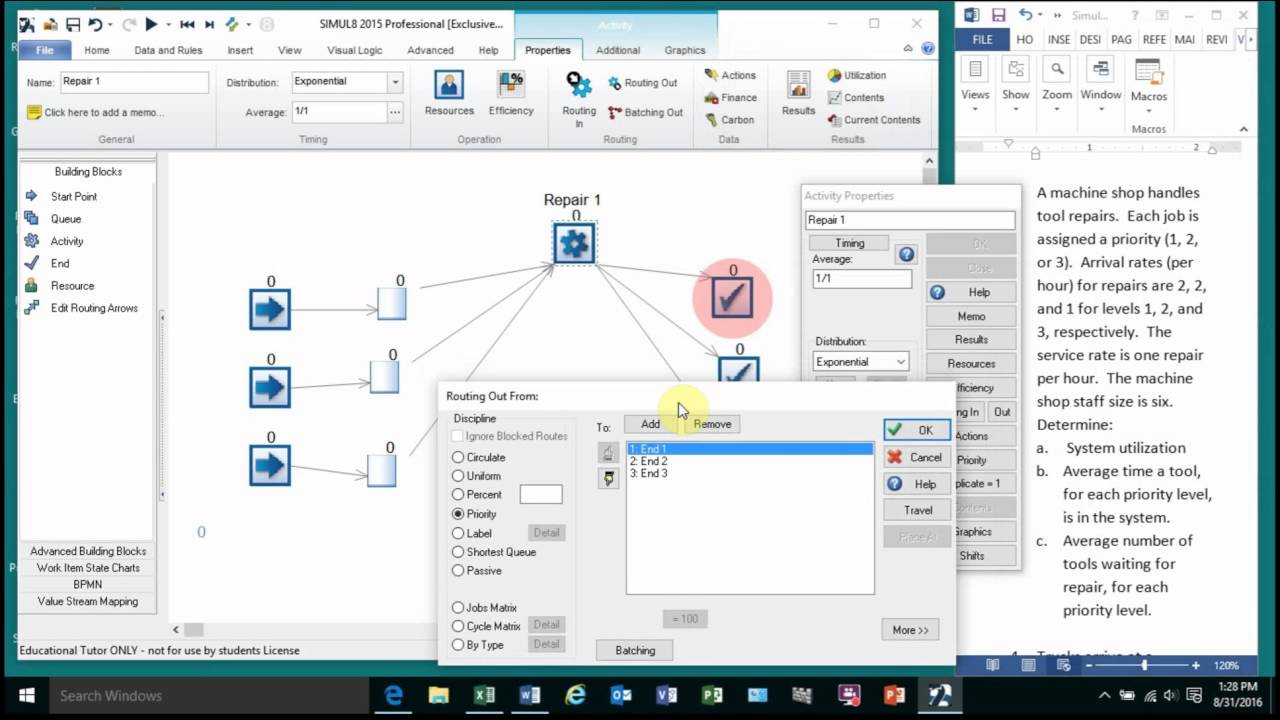Screen dimensions: 1280x720
Task: Run the simulation with play button
Action: pos(151,24)
